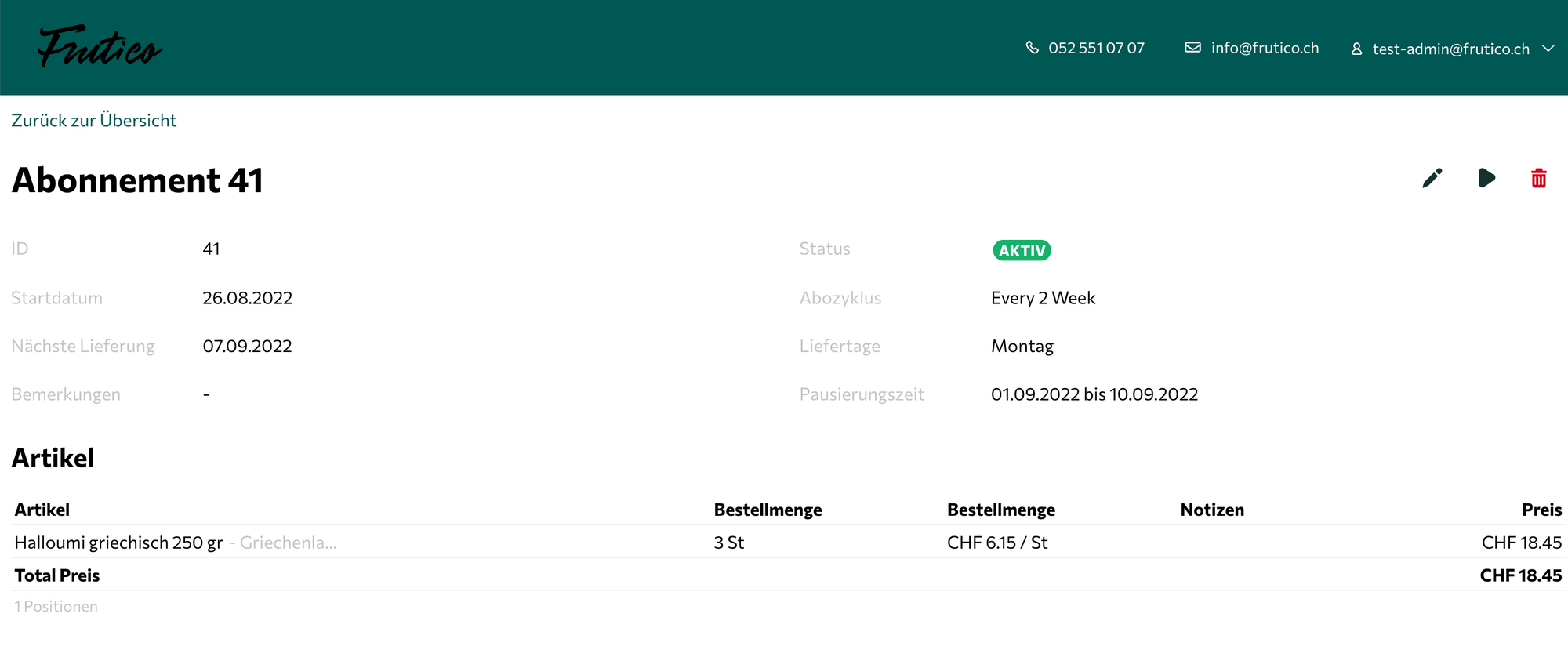Select the Halloumi griechisch 250 gr row
Viewport: 1568px width, 668px height.
click(119, 543)
